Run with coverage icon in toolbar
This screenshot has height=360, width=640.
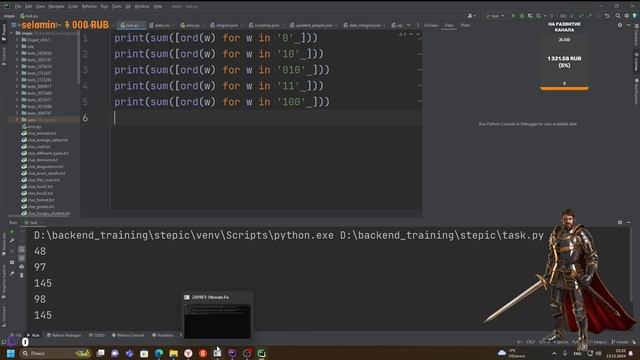(530, 16)
